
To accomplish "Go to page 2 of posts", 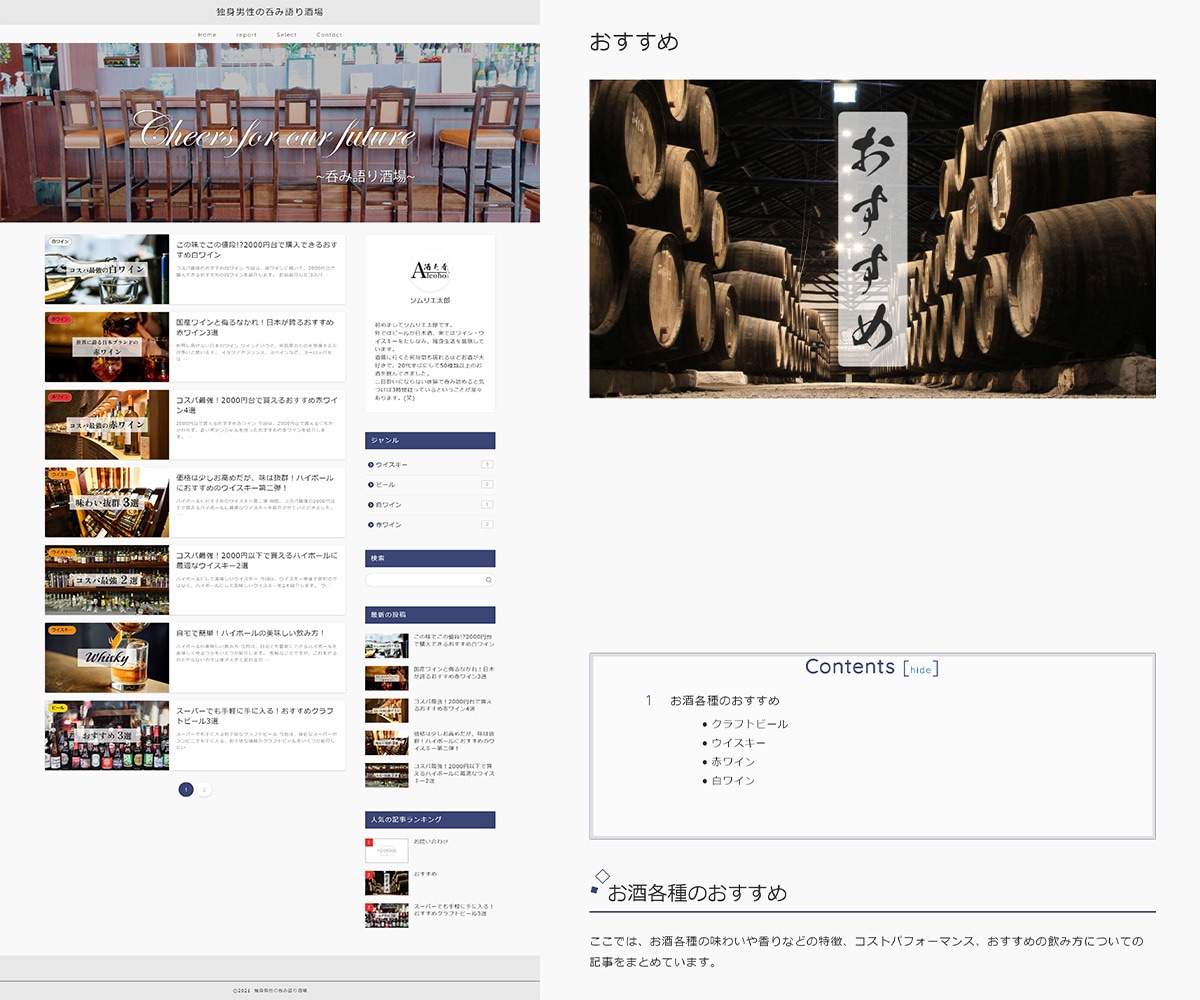I will pyautogui.click(x=204, y=790).
